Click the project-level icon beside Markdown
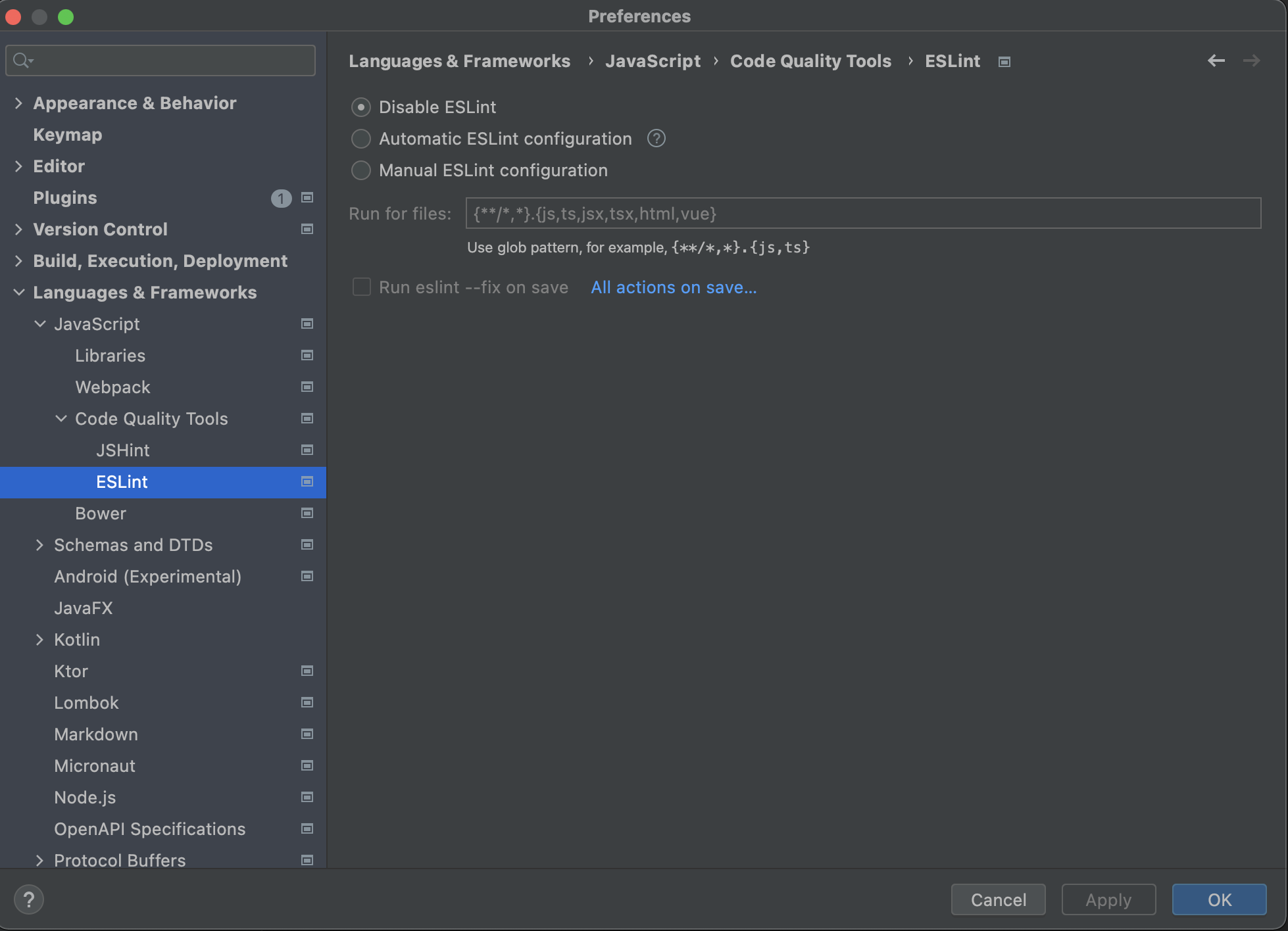Image resolution: width=1288 pixels, height=931 pixels. click(x=307, y=734)
